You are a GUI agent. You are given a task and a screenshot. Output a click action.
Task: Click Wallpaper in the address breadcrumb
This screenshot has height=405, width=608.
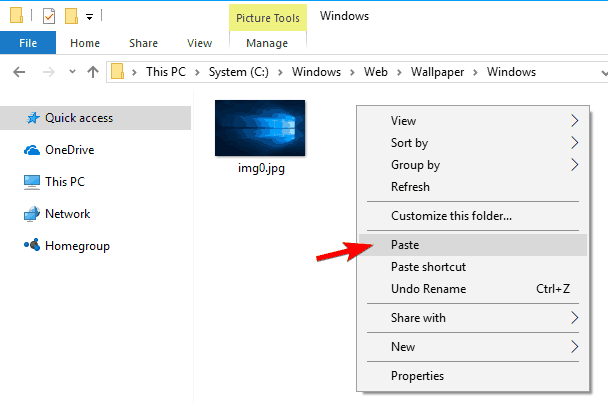point(437,72)
